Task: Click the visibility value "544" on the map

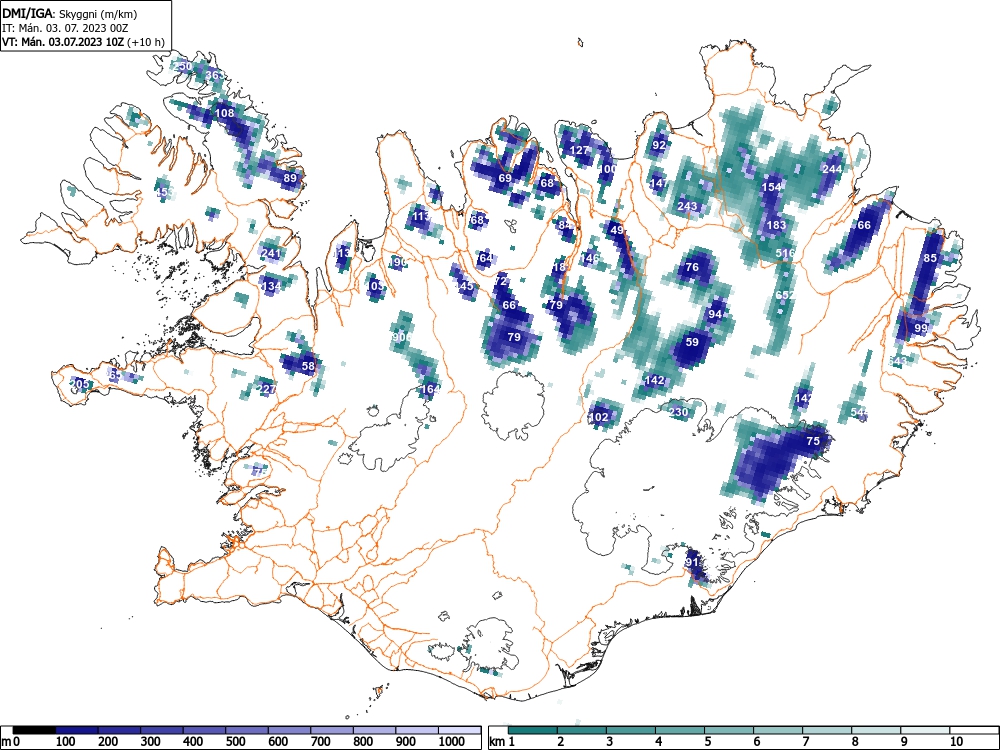Action: (x=859, y=412)
